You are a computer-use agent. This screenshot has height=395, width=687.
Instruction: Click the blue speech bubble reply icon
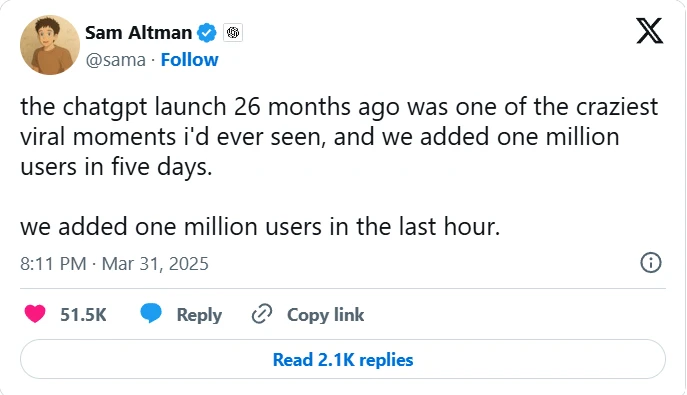coord(151,314)
